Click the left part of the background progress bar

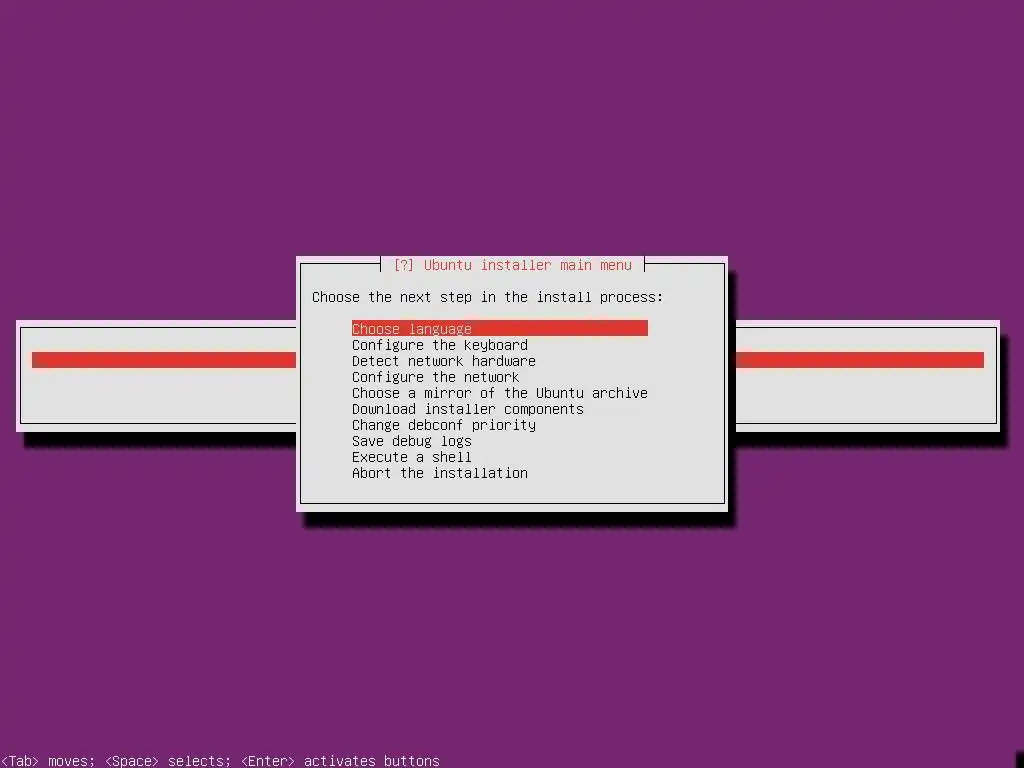point(164,360)
